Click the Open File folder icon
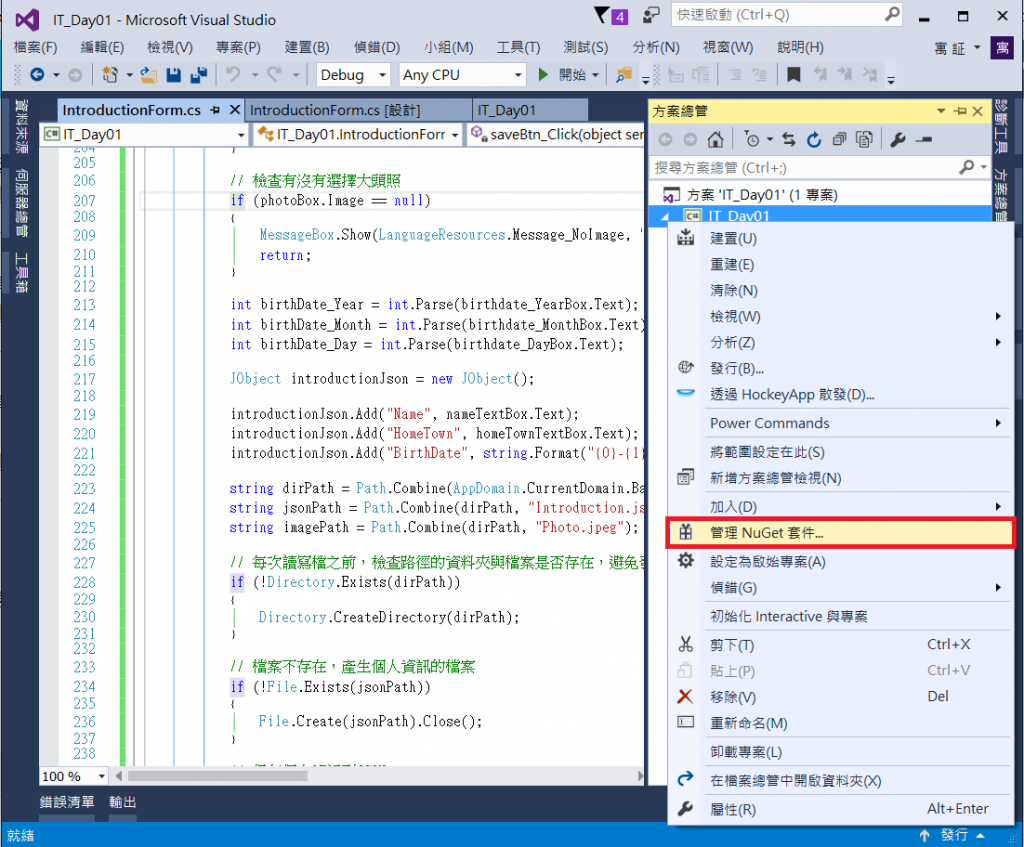The image size is (1024, 847). [148, 75]
